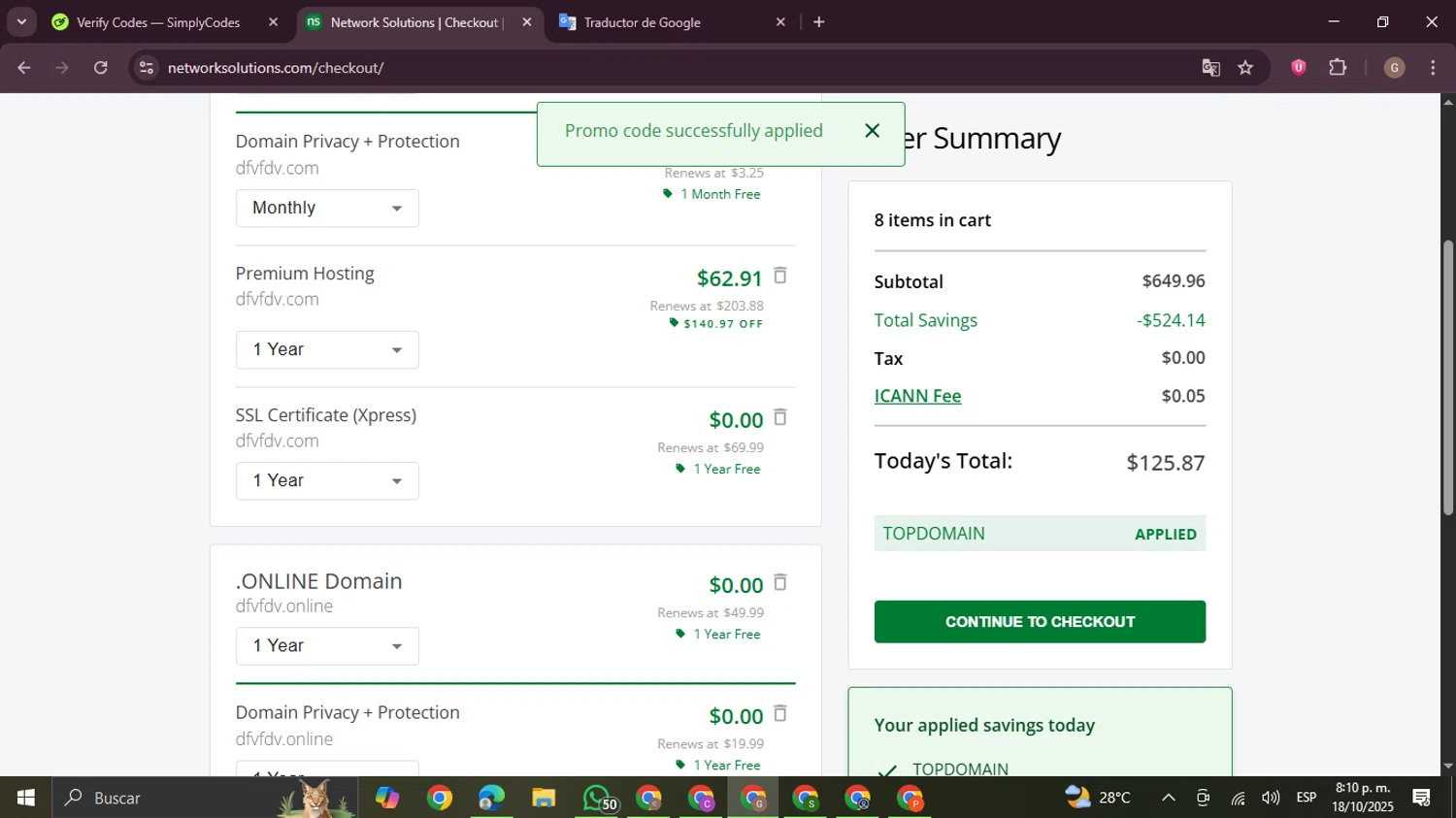Open the Chrome profile avatar menu

(x=1394, y=67)
